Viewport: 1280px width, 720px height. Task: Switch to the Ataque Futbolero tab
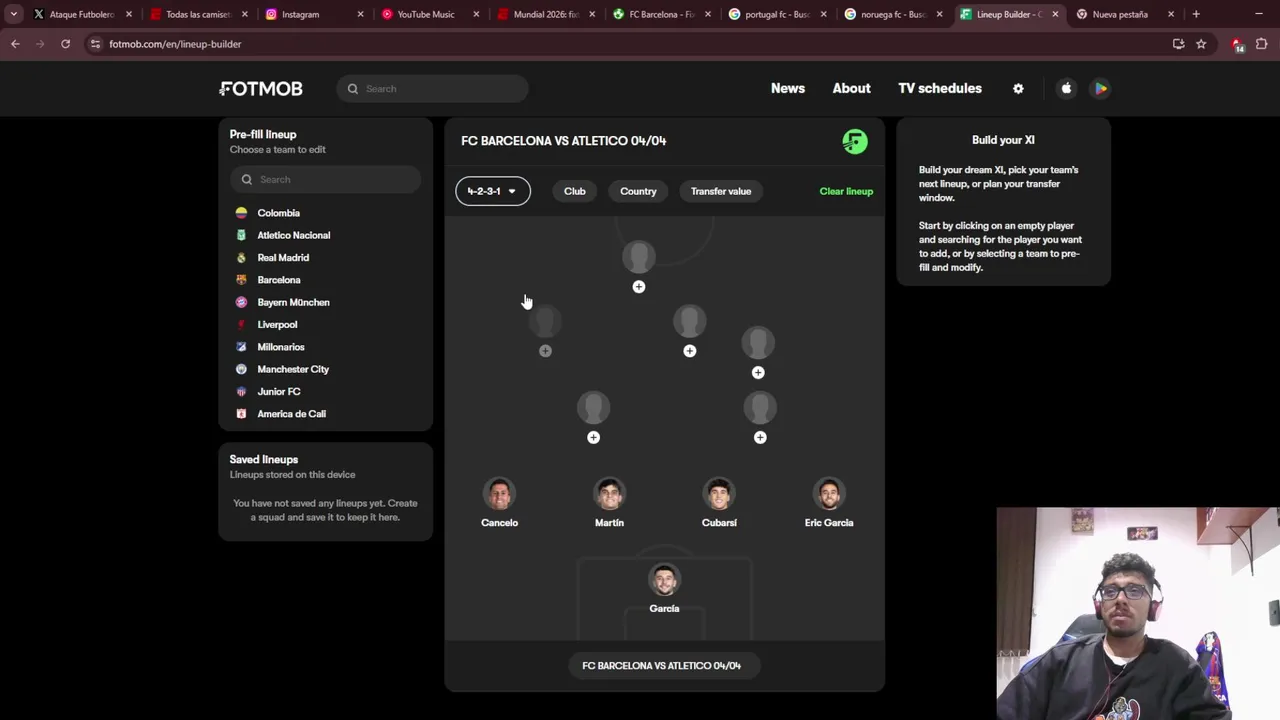pyautogui.click(x=82, y=14)
